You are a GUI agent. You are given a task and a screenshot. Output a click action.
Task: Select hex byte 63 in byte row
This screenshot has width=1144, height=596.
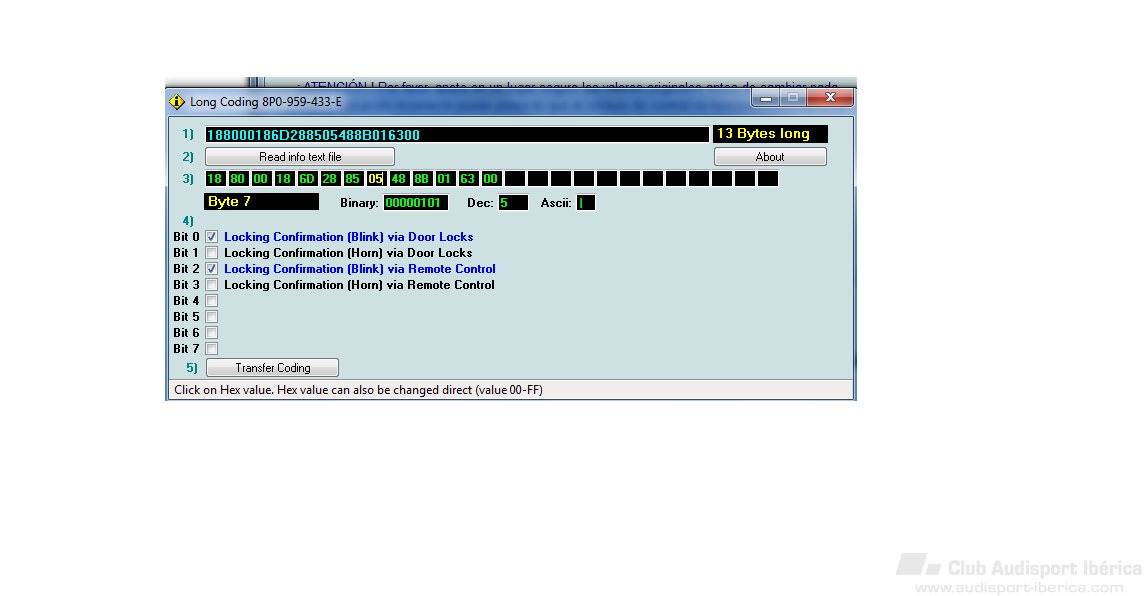(468, 179)
